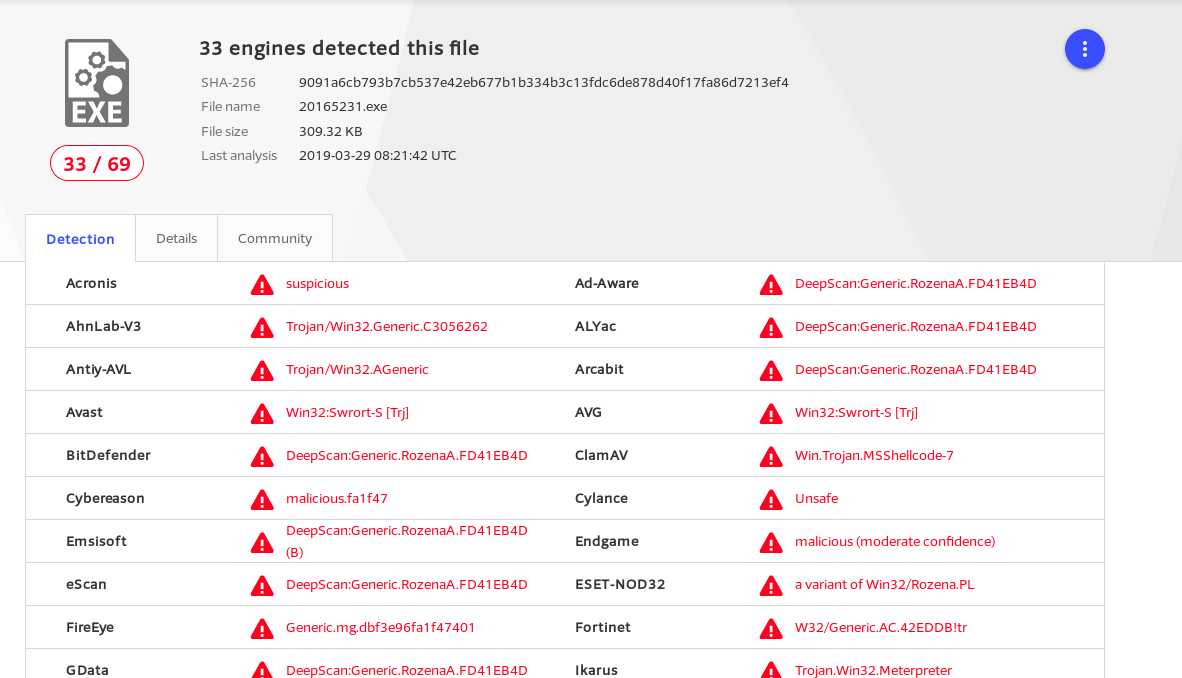The width and height of the screenshot is (1182, 678).
Task: Click the warning icon beside Arcabit
Action: (x=770, y=370)
